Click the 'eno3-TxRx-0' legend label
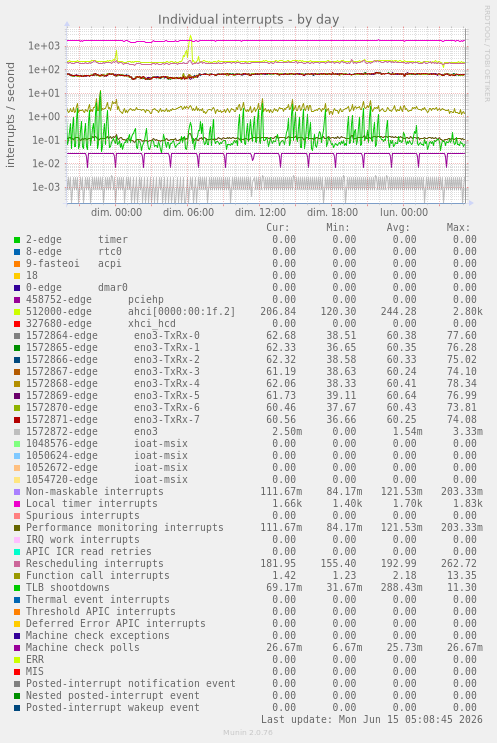The image size is (497, 743). pyautogui.click(x=167, y=336)
